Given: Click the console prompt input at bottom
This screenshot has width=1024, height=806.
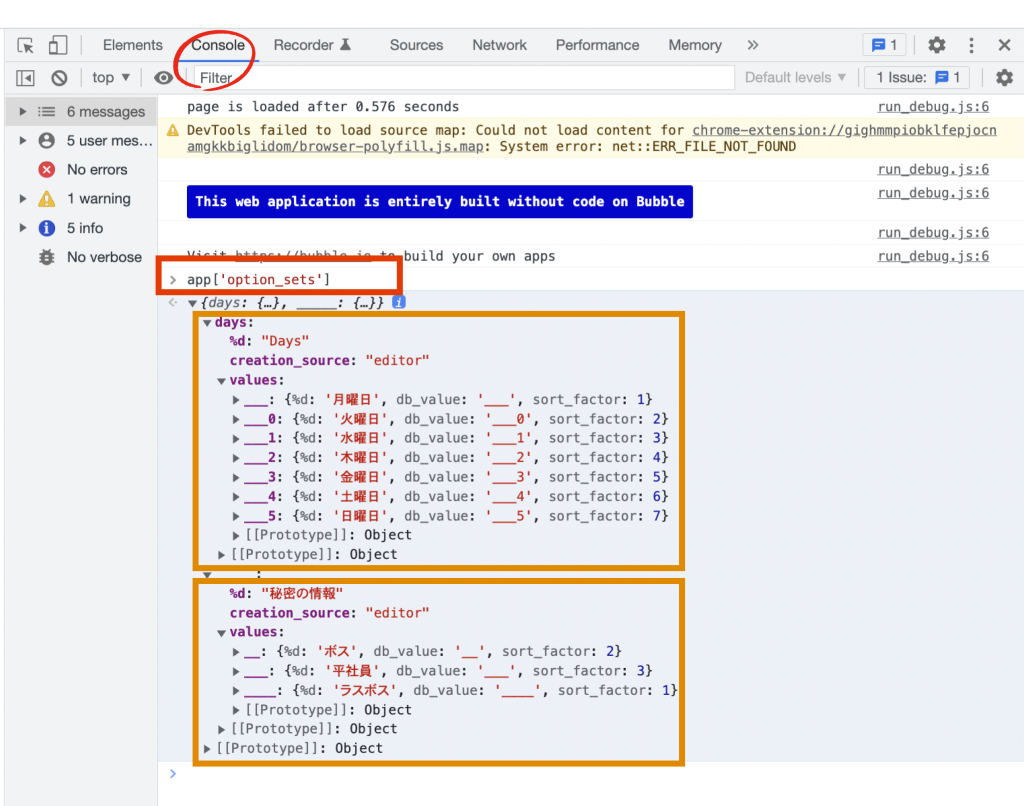Looking at the screenshot, I should tap(588, 773).
